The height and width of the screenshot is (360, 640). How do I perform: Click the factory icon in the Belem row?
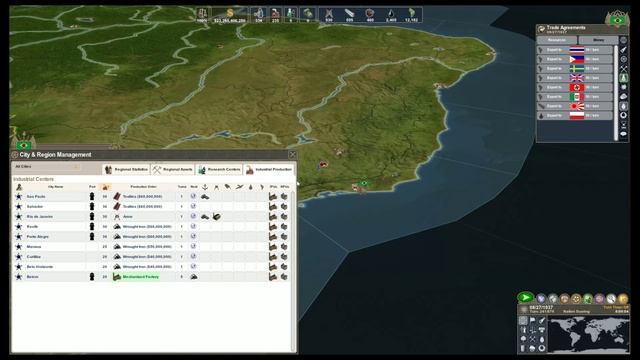[x=273, y=277]
